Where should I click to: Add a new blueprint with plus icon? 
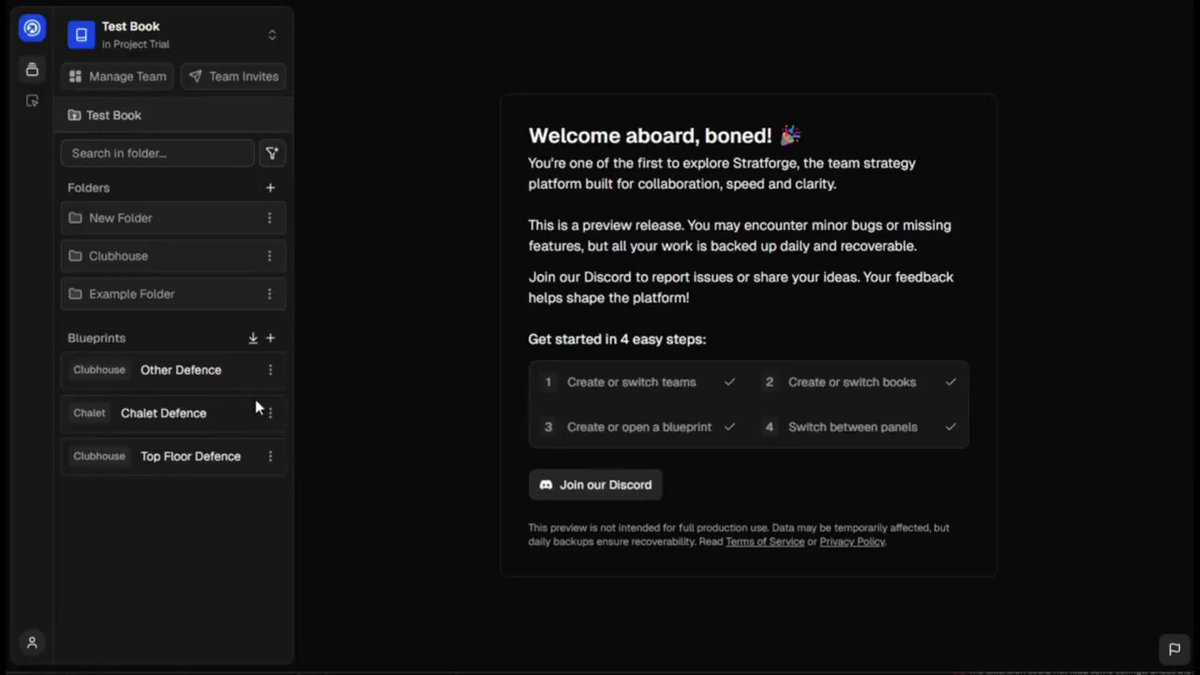(x=270, y=338)
